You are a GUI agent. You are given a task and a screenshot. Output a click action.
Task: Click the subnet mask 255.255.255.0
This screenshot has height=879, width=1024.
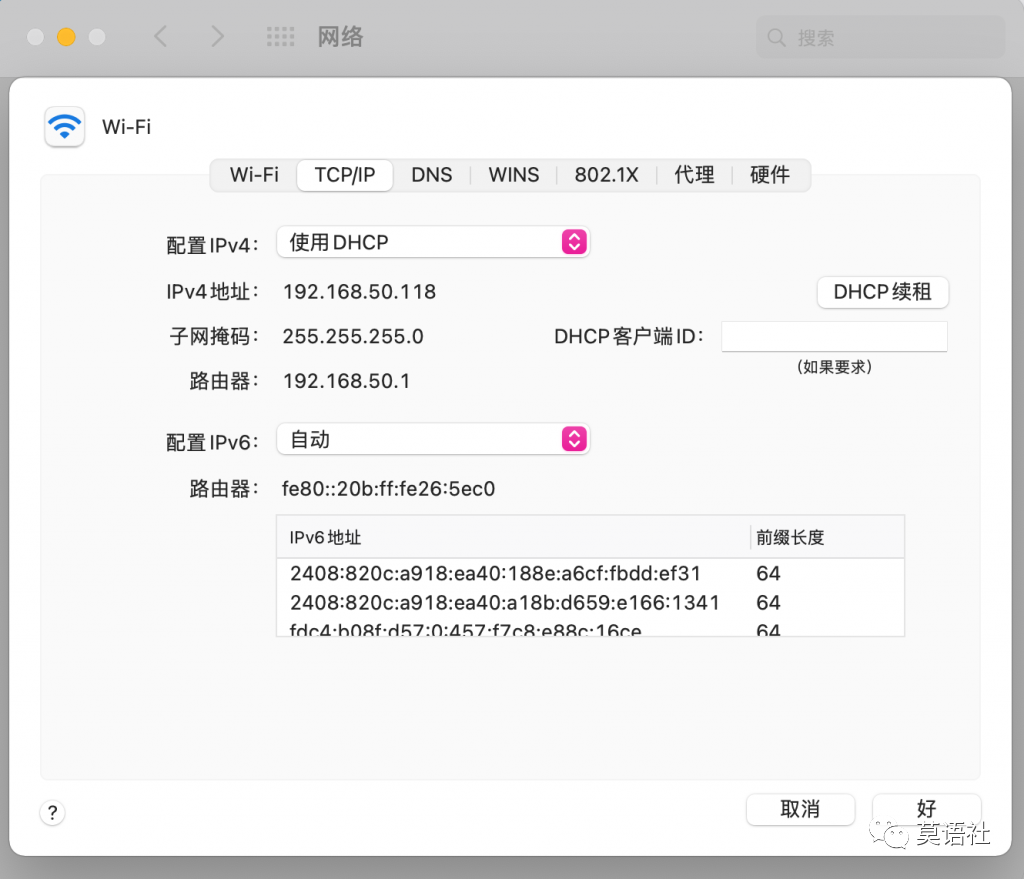point(353,336)
